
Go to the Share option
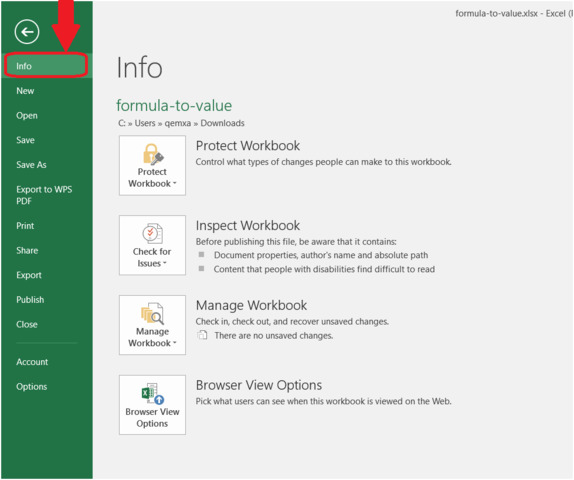(x=27, y=250)
